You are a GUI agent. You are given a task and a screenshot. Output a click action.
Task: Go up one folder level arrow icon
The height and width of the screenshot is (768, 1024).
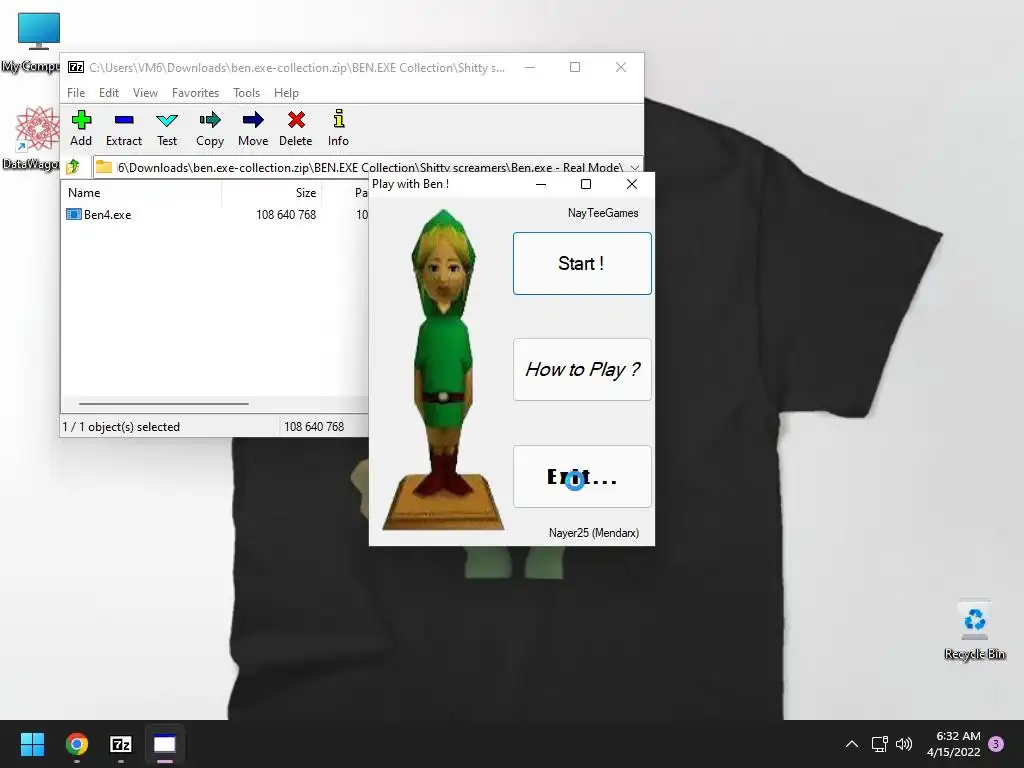click(73, 167)
